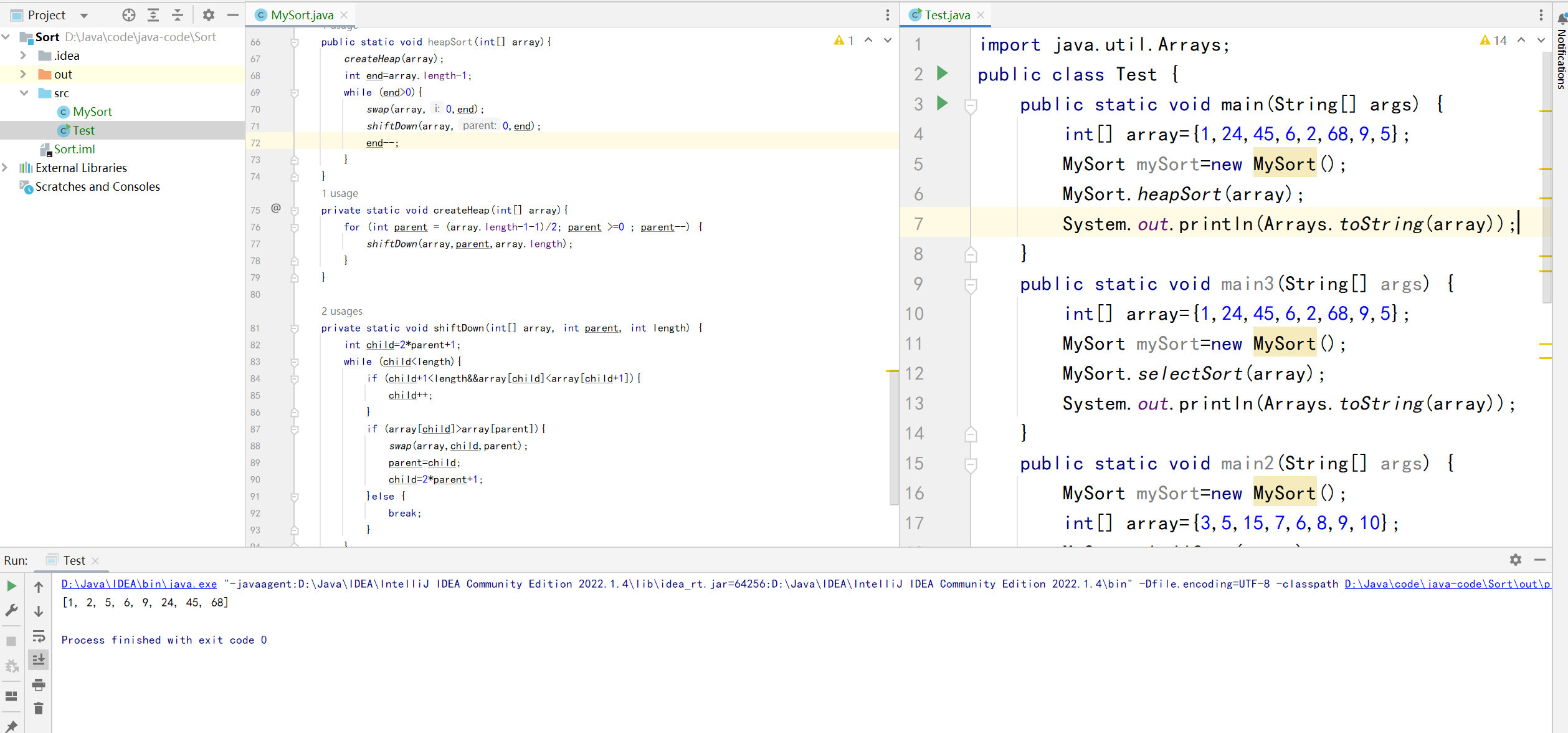Collapse the src folder
1568x733 pixels.
point(24,93)
